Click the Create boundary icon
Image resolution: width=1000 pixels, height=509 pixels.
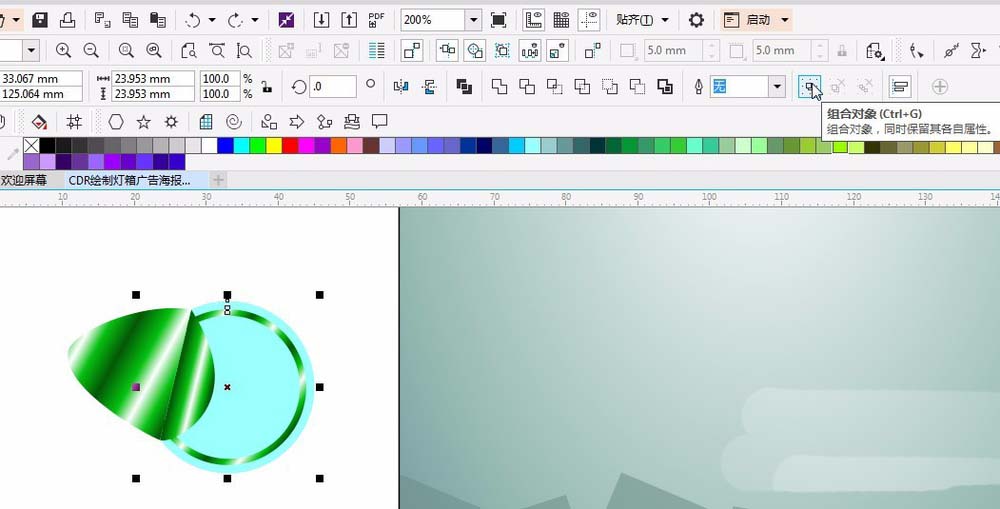pos(665,87)
